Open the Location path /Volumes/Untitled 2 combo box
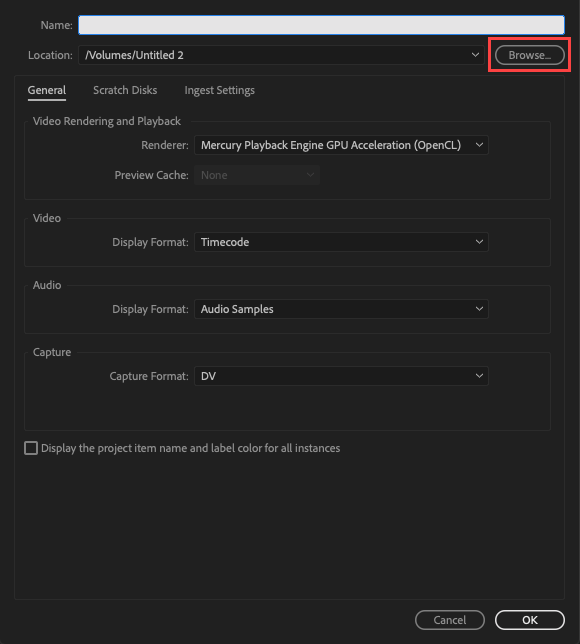 click(x=281, y=55)
